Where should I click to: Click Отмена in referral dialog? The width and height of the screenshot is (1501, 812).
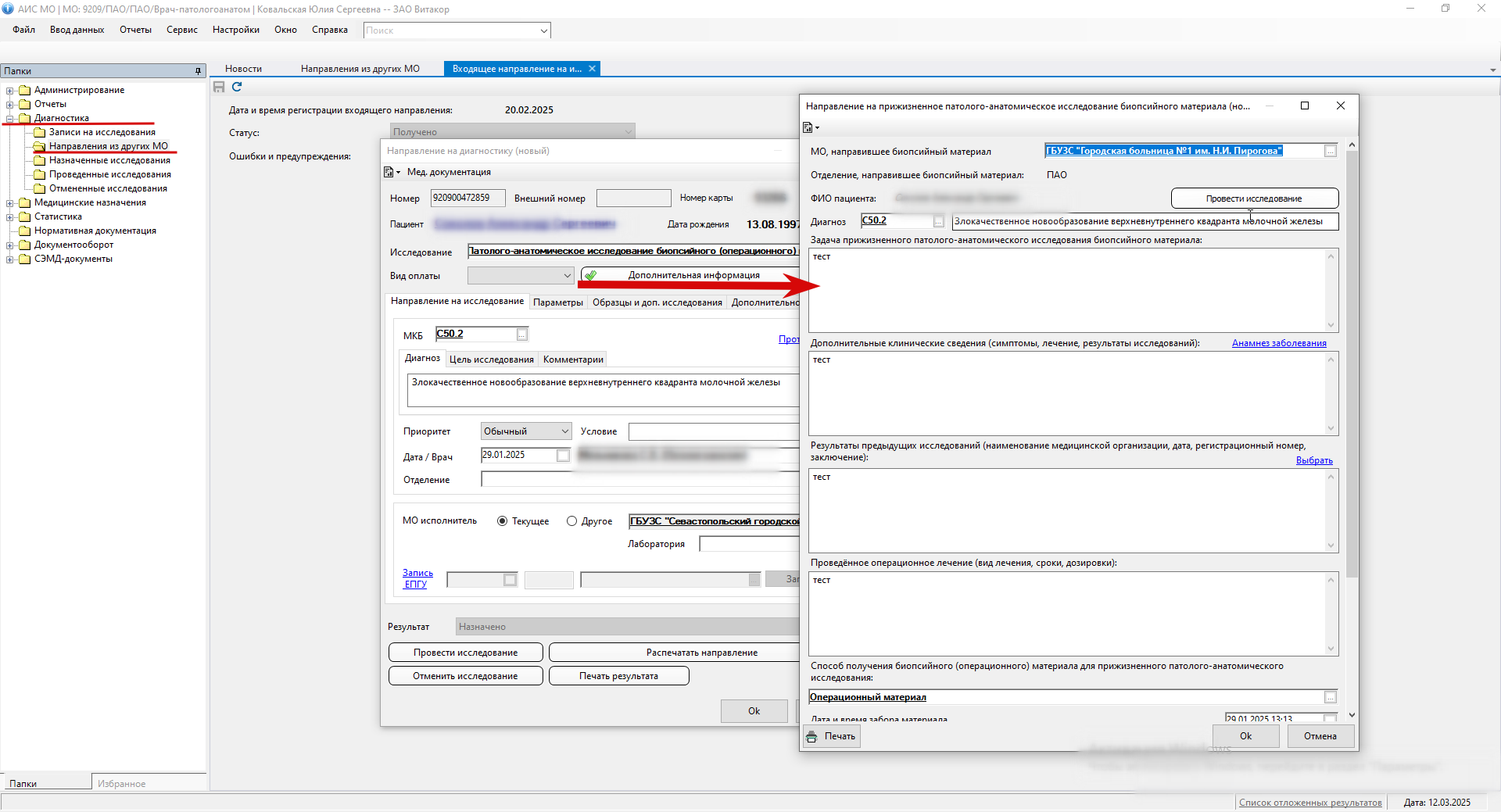point(1320,736)
